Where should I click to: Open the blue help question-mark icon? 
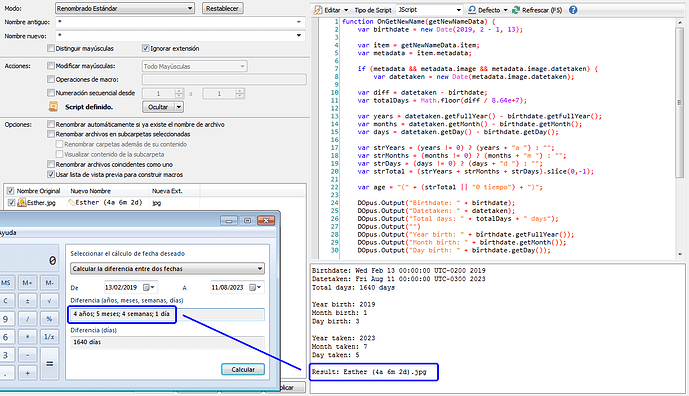pos(573,10)
